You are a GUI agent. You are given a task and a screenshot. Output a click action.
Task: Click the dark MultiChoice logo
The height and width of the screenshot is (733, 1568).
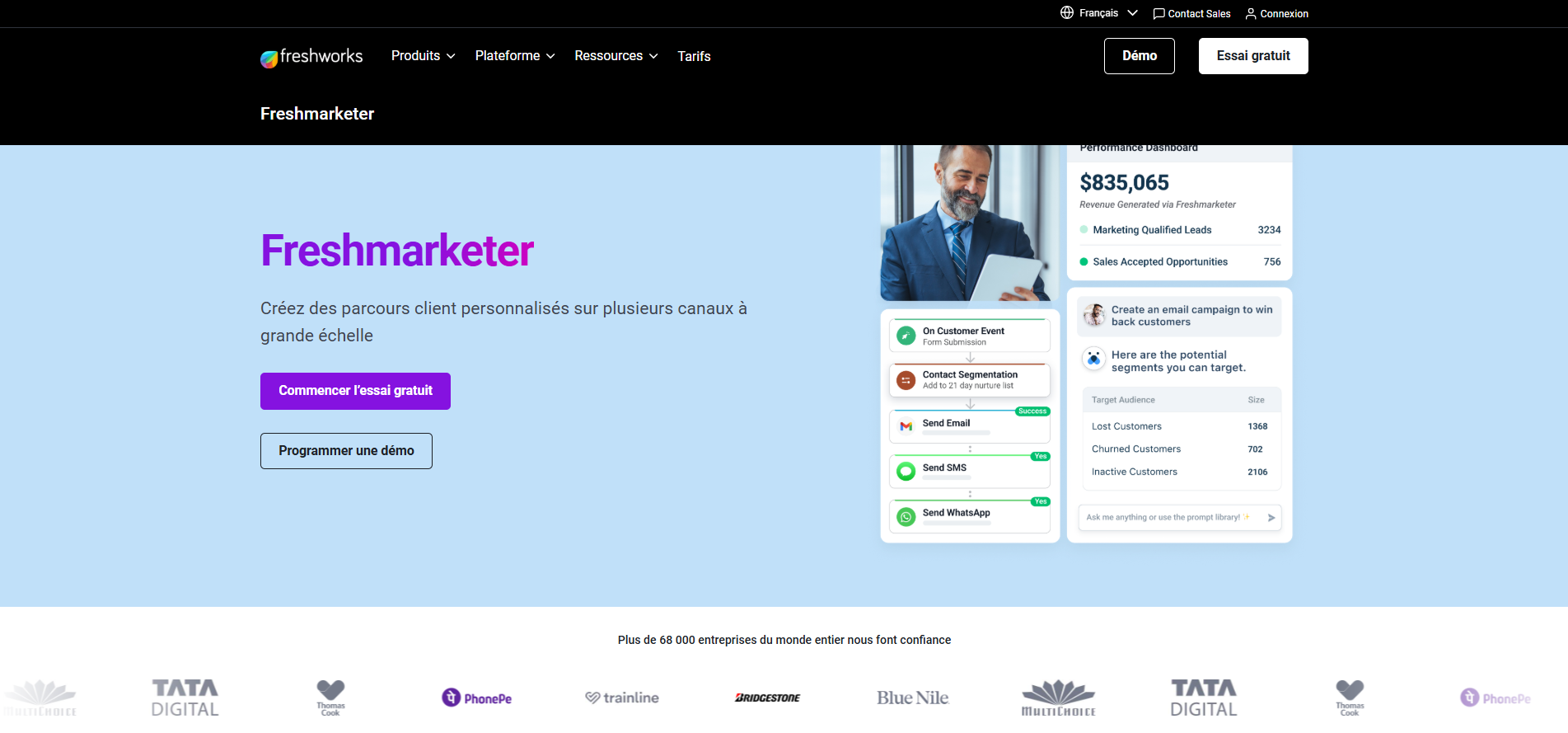pos(1059,698)
